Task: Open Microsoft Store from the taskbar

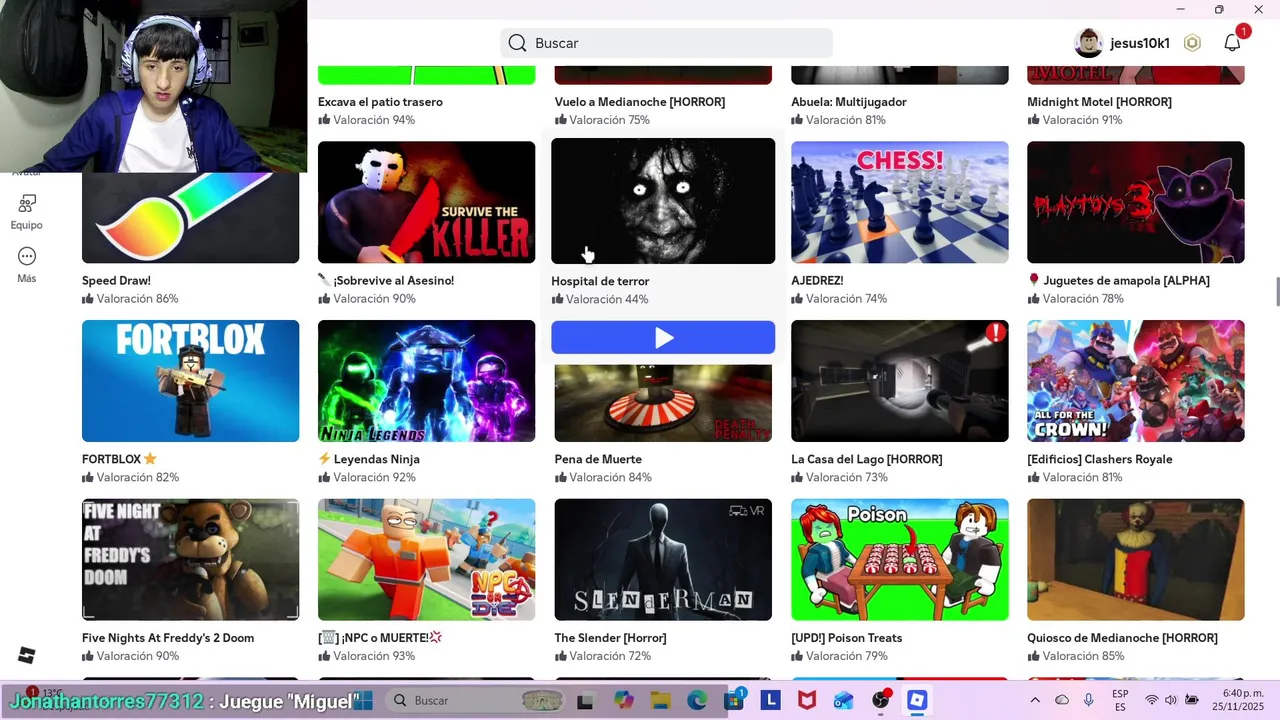Action: click(x=734, y=700)
